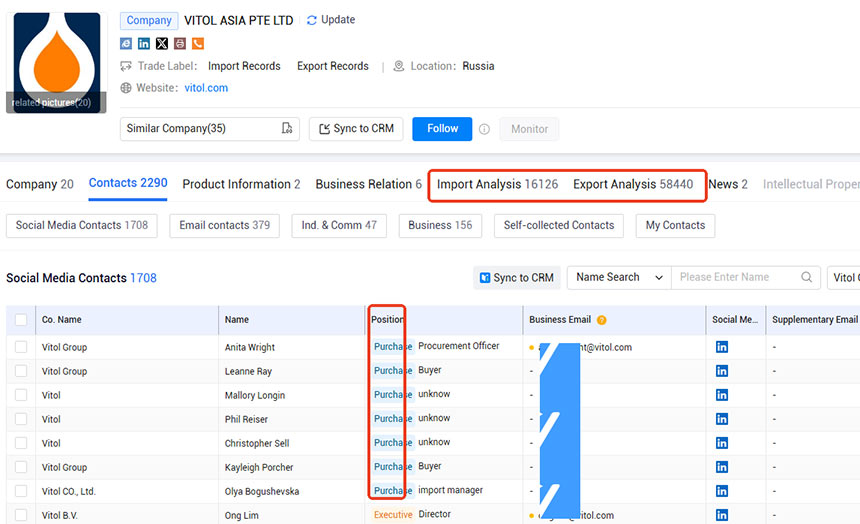Click the Vitol CO., Ltd. company cell
The height and width of the screenshot is (524, 860).
pyautogui.click(x=69, y=491)
